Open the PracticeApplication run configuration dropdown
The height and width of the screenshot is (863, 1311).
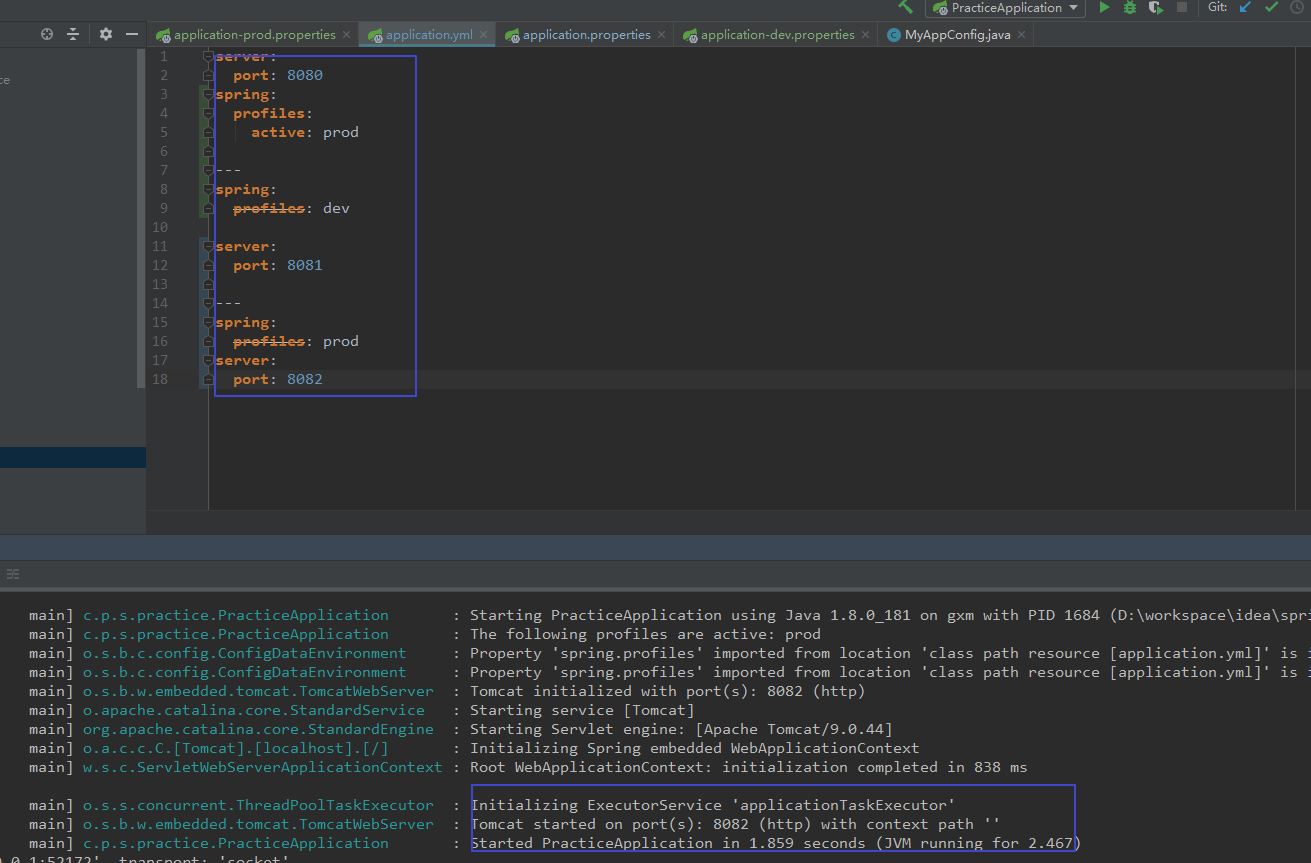point(1006,7)
